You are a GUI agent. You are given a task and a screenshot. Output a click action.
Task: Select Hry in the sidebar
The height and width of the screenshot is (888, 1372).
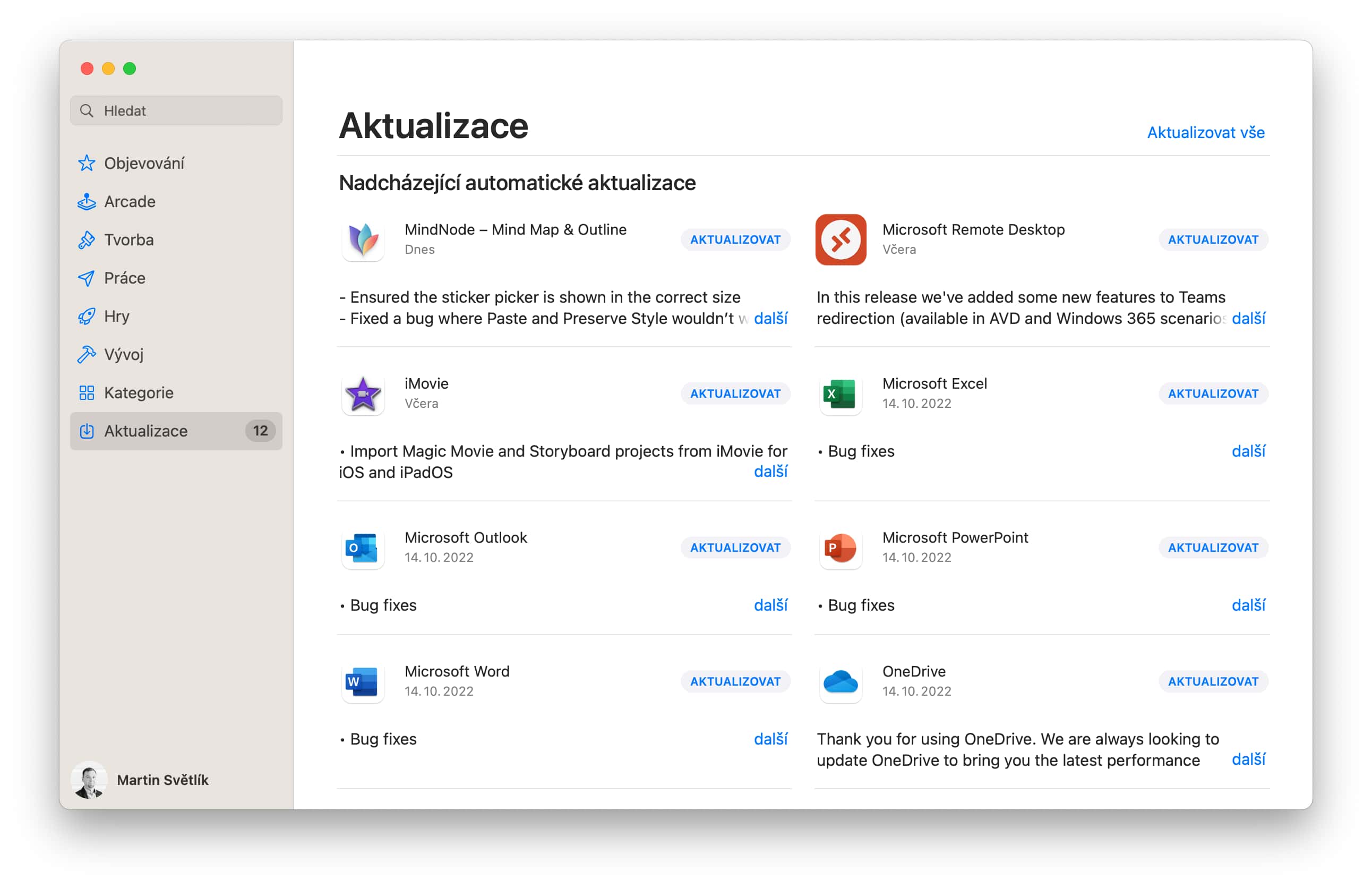click(176, 316)
